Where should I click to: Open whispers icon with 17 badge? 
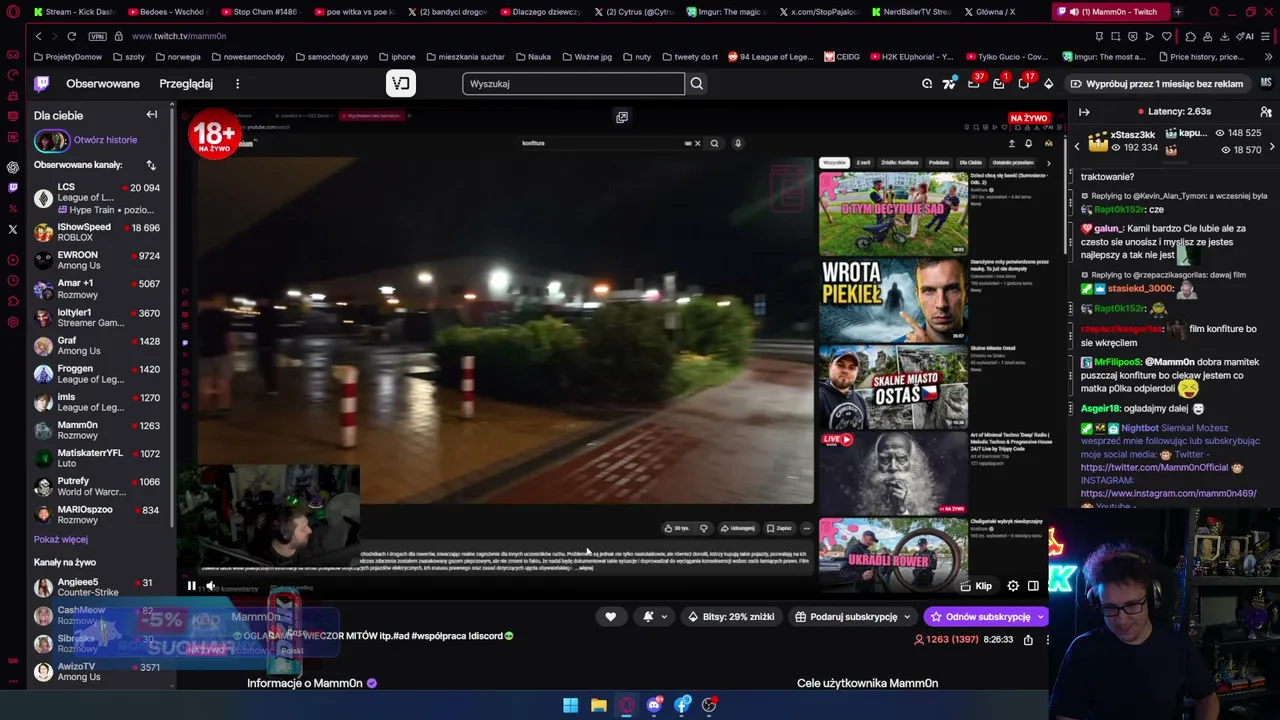coord(1024,84)
